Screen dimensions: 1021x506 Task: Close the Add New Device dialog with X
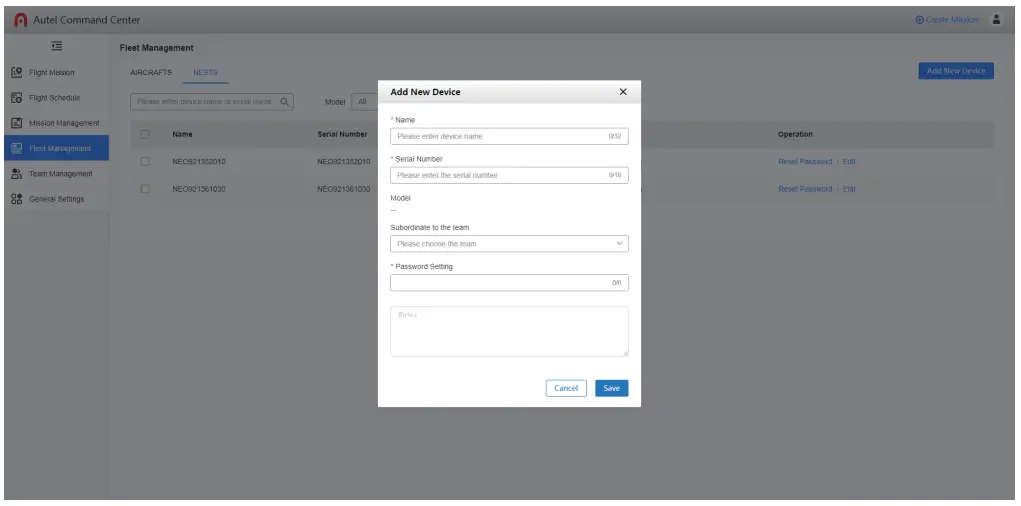[x=624, y=92]
